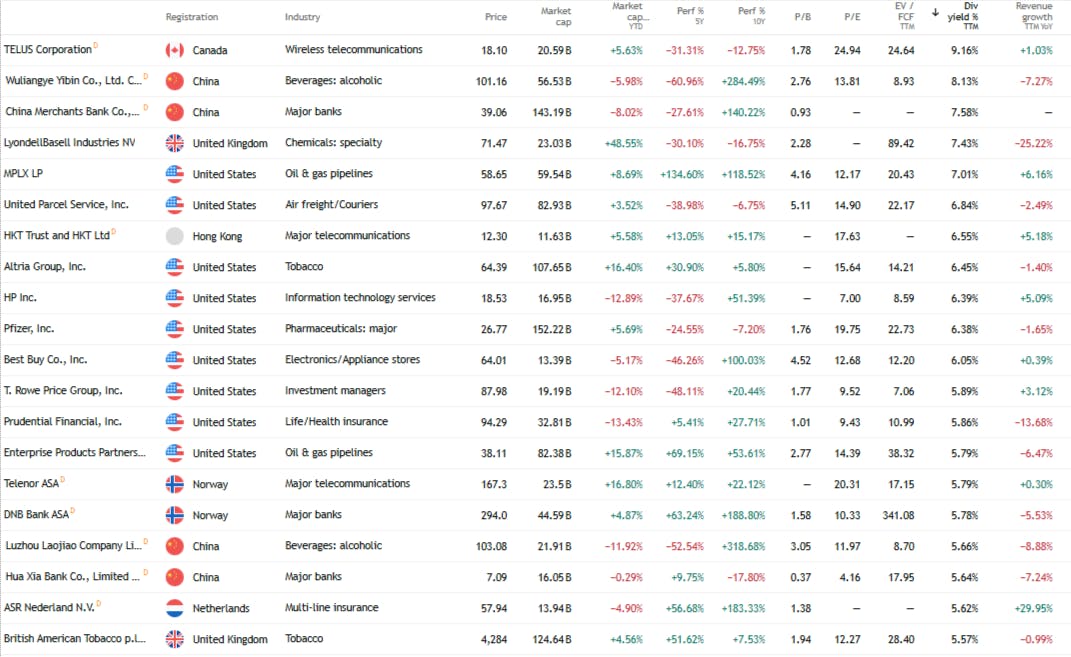Screen dimensions: 1071x657
Task: Click the US flag in Best Buy row
Action: tap(175, 360)
